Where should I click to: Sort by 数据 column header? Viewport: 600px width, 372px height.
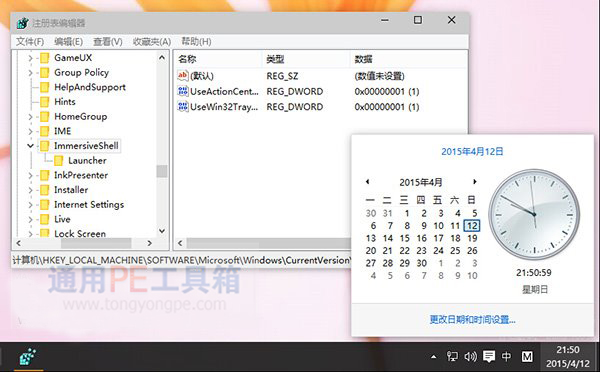click(x=408, y=59)
